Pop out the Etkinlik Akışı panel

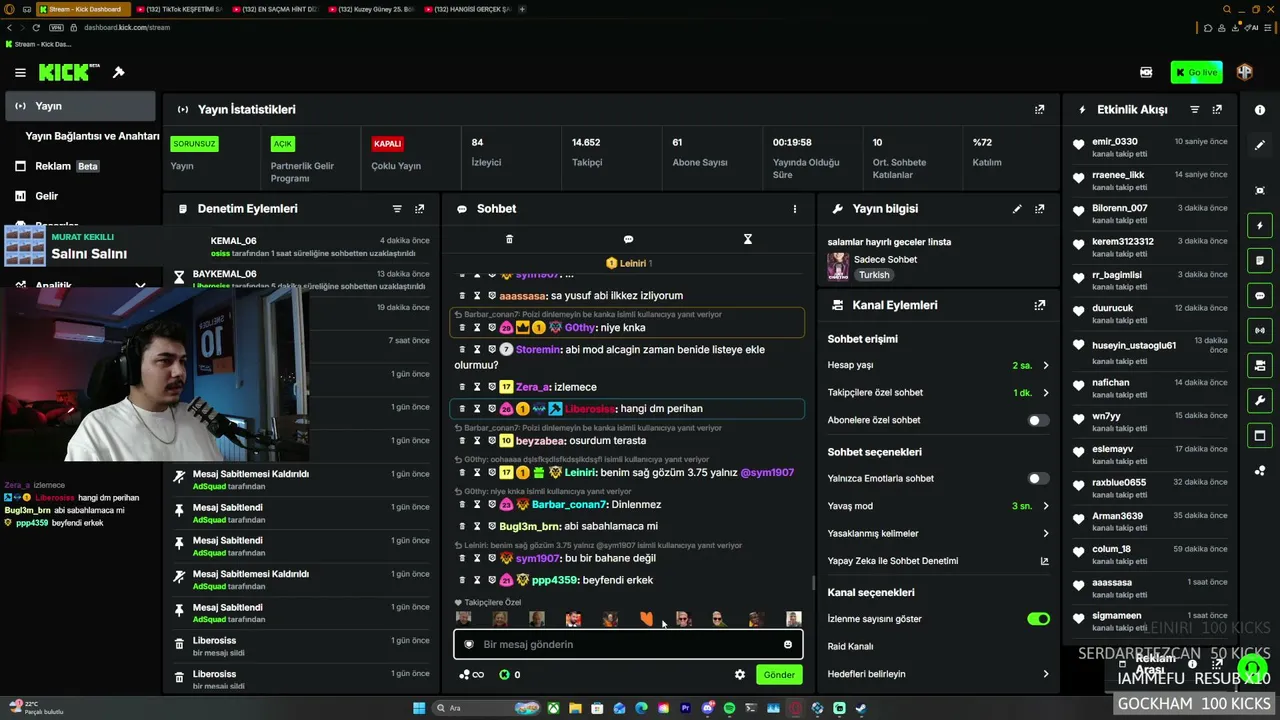(x=1217, y=109)
